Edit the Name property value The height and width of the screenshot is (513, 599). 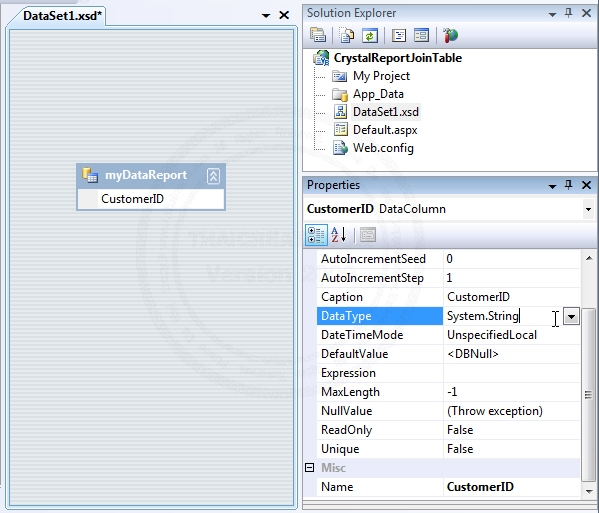512,487
